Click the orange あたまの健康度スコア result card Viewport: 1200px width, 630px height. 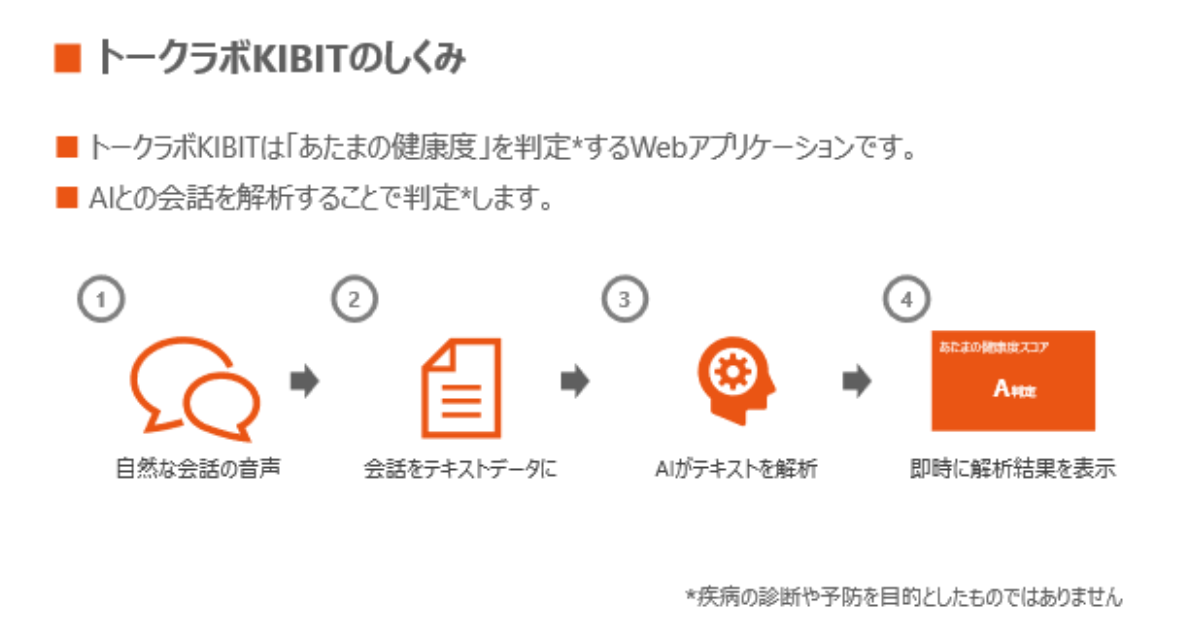coord(1013,381)
